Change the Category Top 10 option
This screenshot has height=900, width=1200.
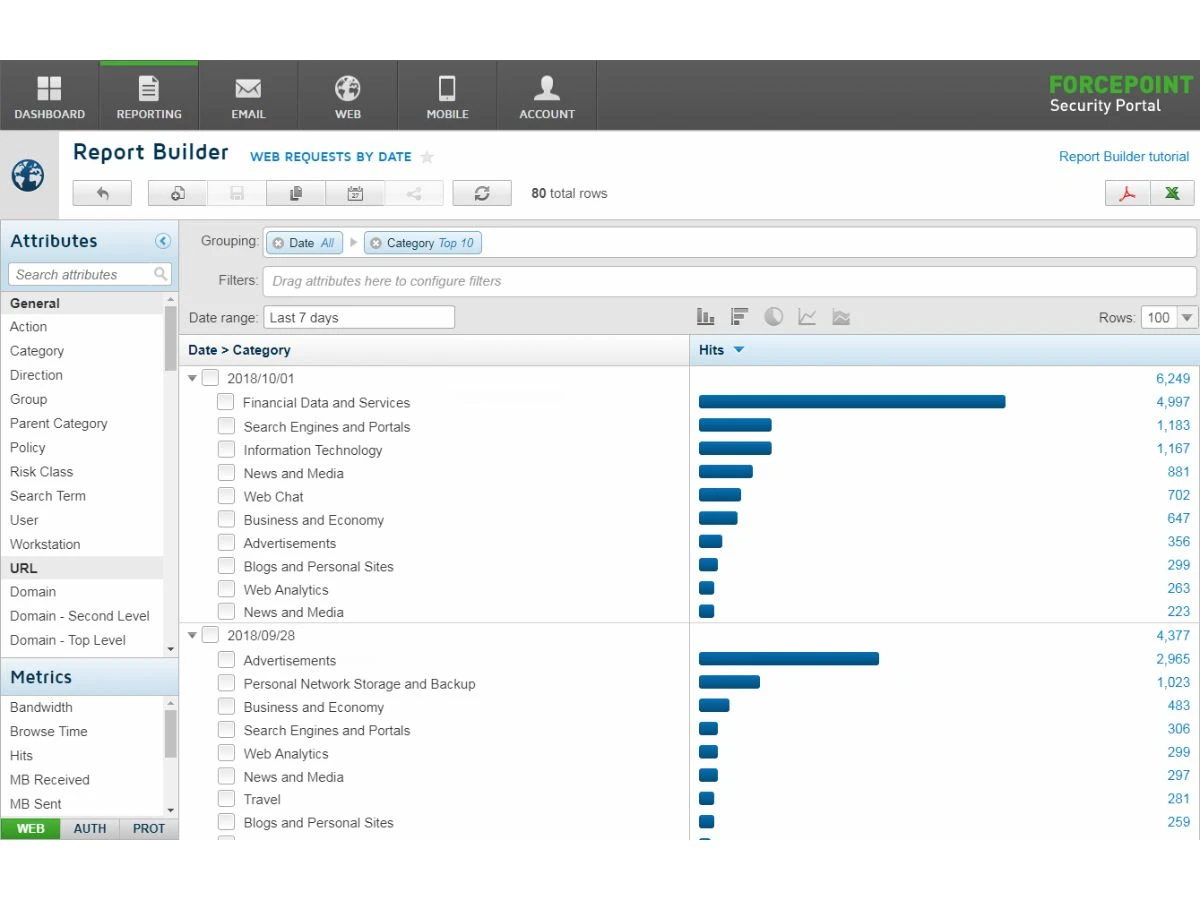coord(456,243)
